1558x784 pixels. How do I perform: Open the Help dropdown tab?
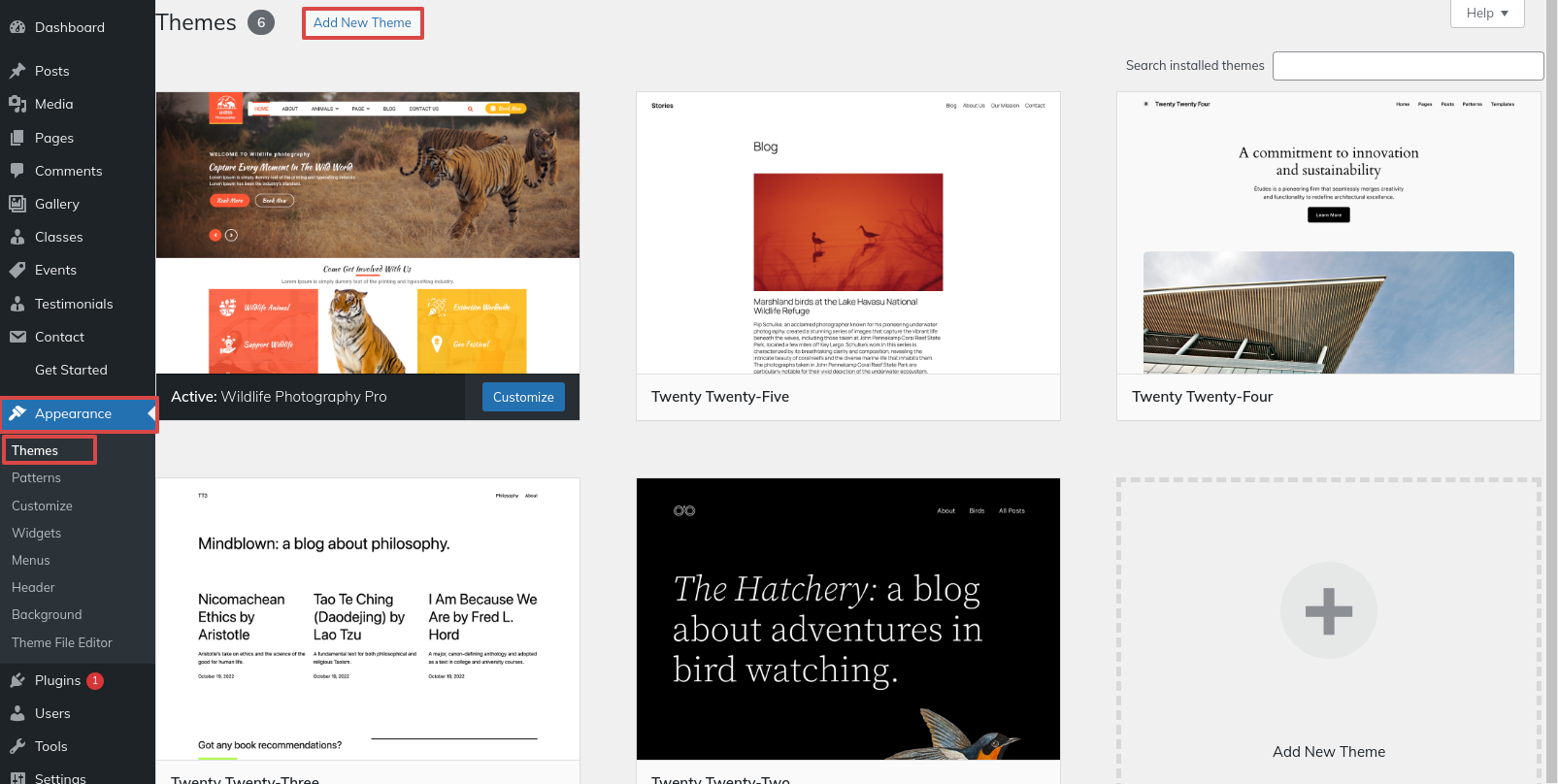coord(1487,14)
